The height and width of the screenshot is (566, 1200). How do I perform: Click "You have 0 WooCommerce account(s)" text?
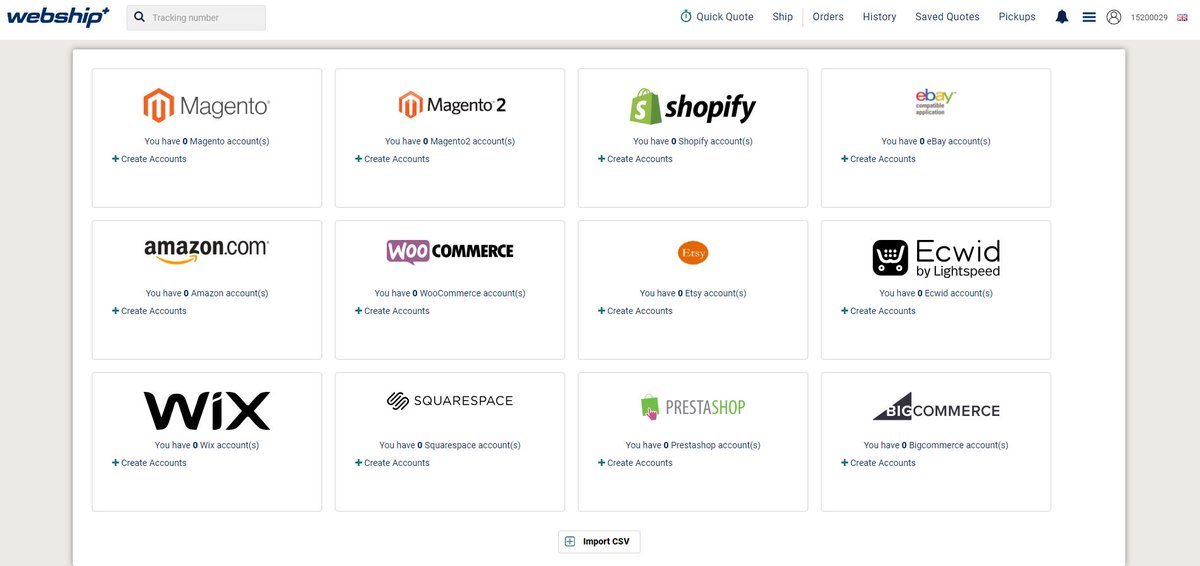450,293
